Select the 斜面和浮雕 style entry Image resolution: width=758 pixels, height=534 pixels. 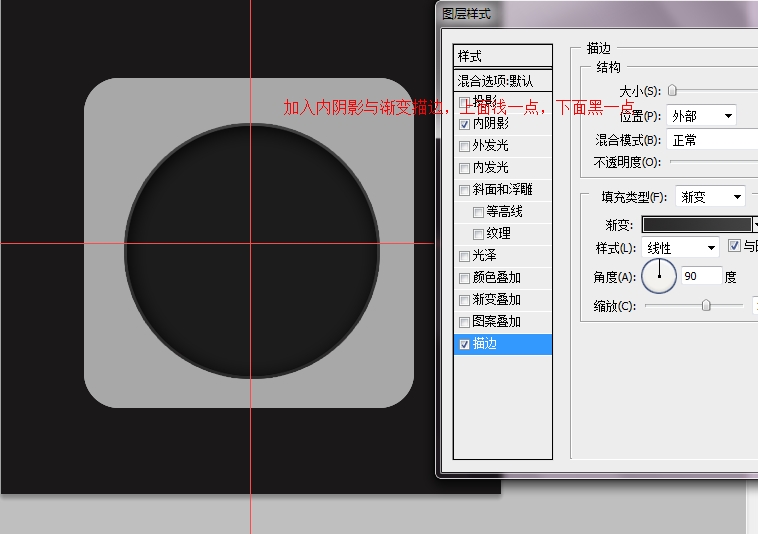click(x=503, y=189)
